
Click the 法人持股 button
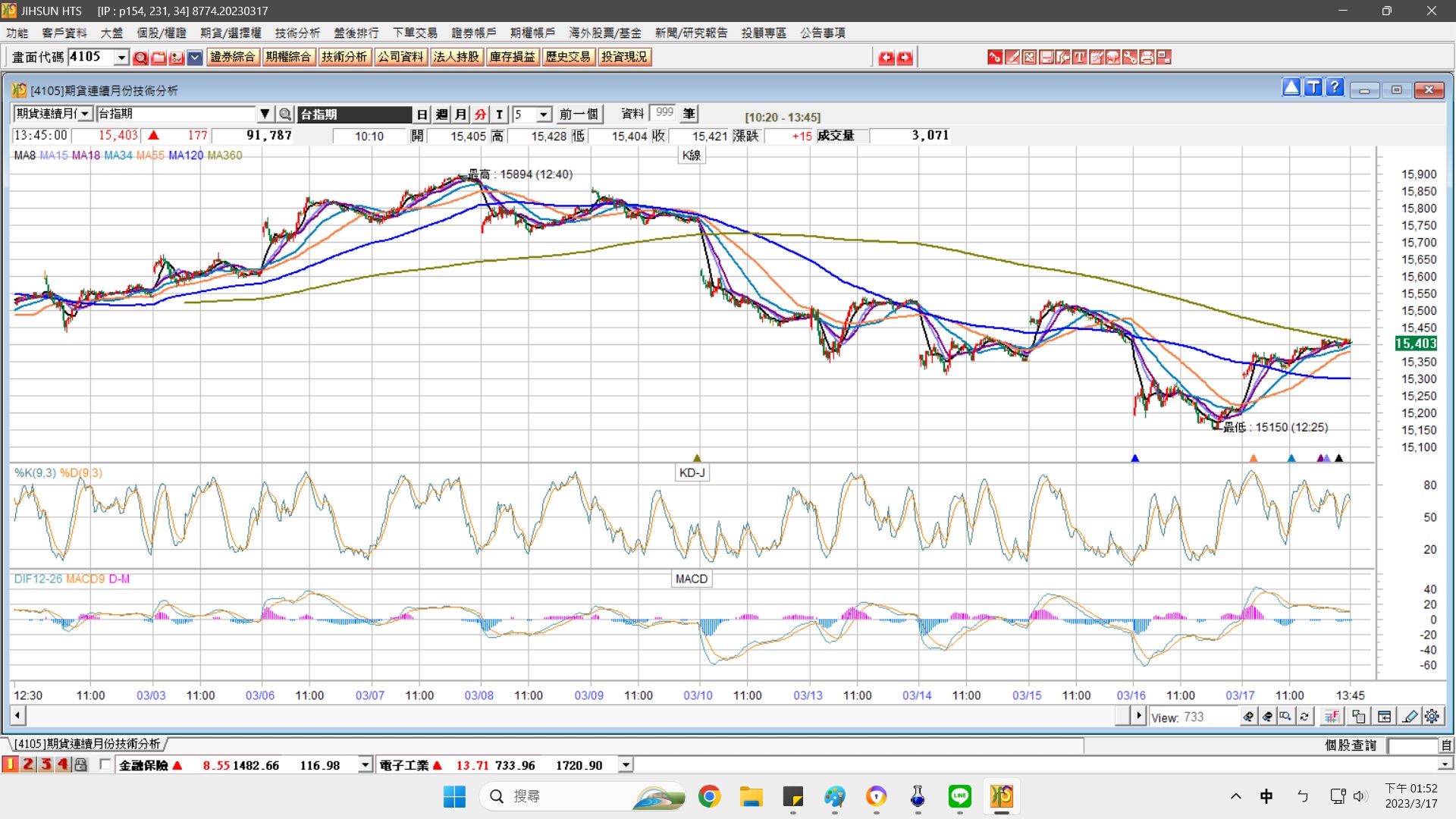(456, 57)
